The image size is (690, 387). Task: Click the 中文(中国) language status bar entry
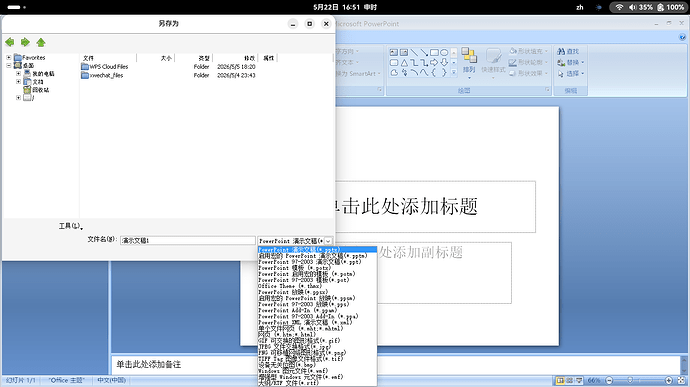click(112, 380)
